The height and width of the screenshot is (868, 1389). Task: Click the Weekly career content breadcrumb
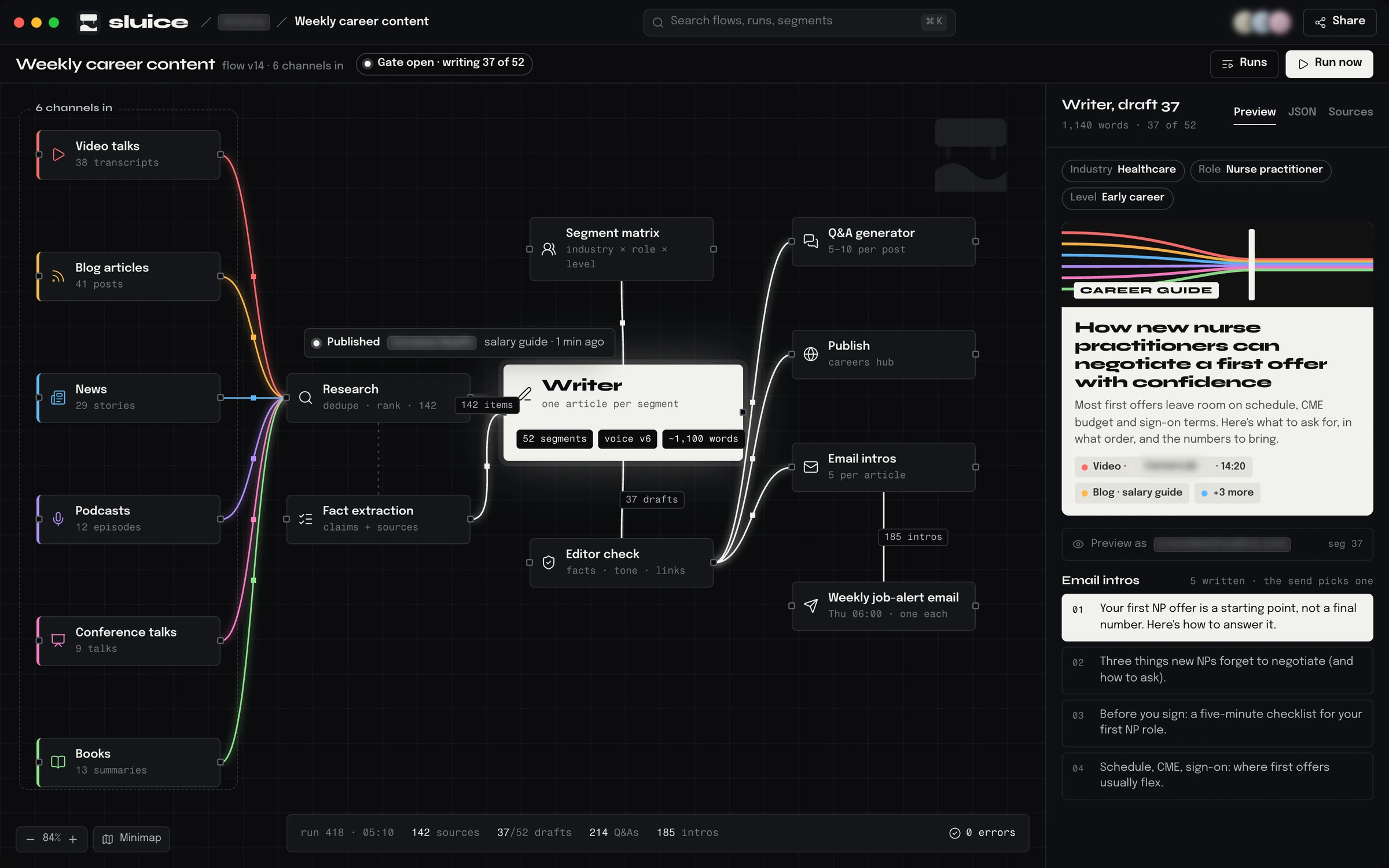tap(361, 21)
